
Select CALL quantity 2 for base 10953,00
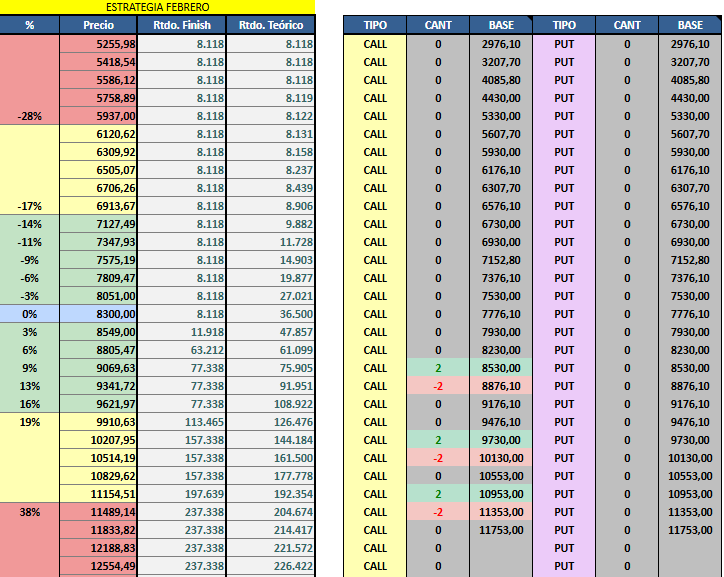coord(438,494)
